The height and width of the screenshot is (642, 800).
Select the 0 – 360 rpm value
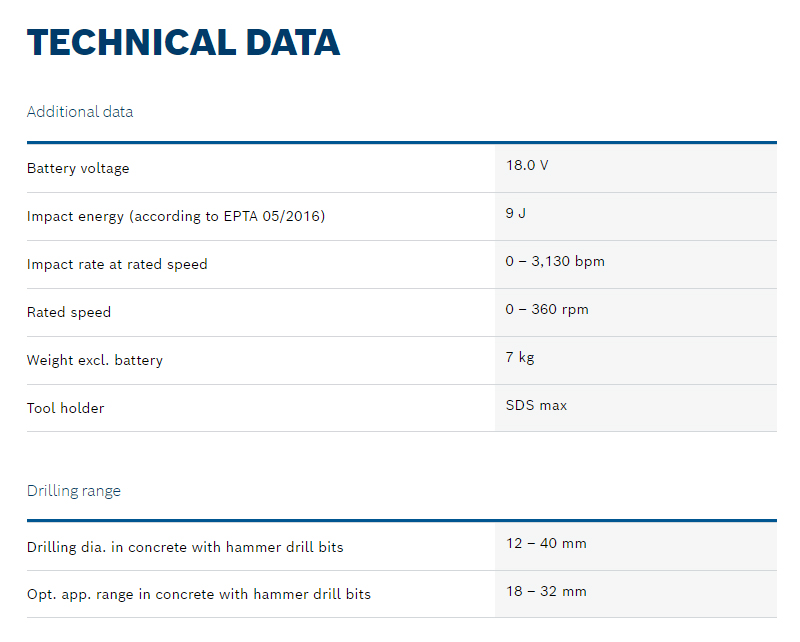point(547,309)
